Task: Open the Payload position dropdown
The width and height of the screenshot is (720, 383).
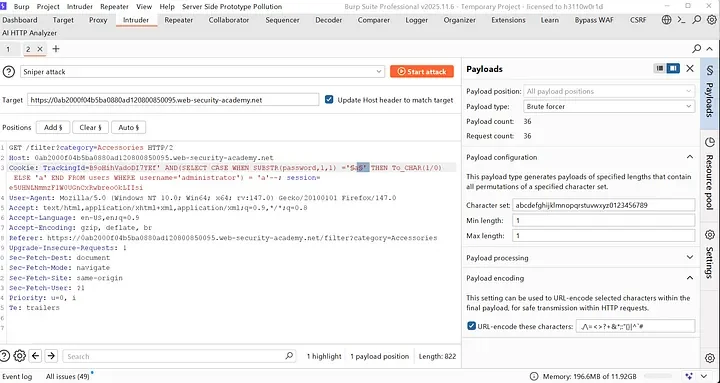Action: point(609,91)
